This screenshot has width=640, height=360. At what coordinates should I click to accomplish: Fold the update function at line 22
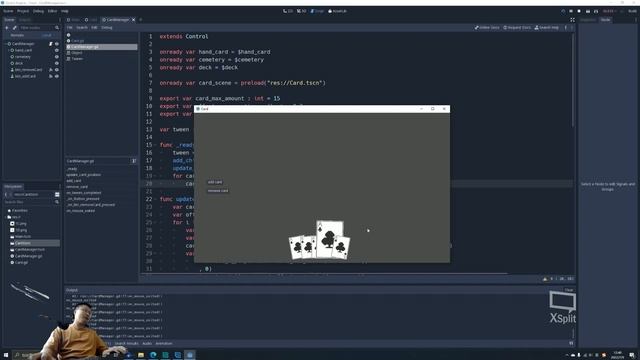156,199
